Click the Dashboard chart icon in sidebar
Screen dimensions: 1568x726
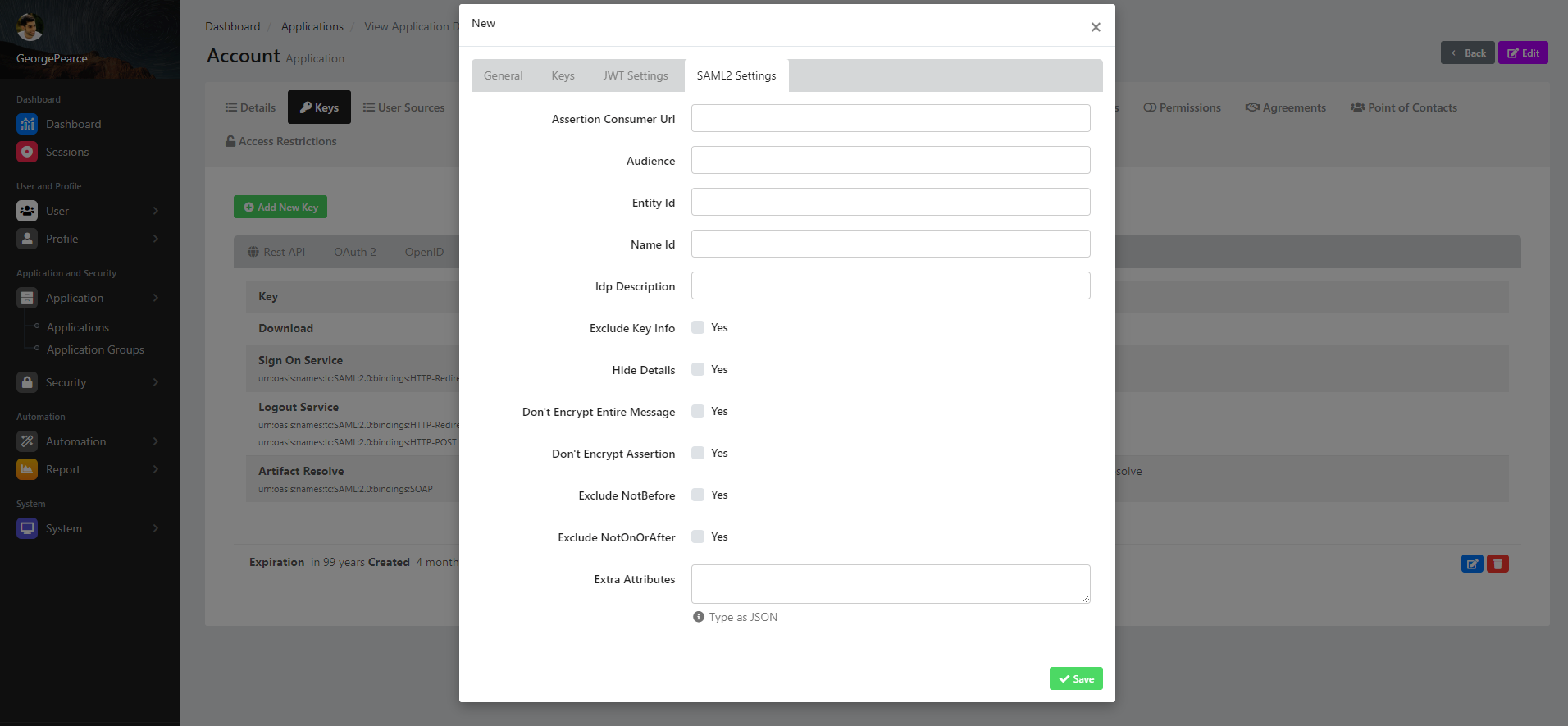click(x=27, y=124)
